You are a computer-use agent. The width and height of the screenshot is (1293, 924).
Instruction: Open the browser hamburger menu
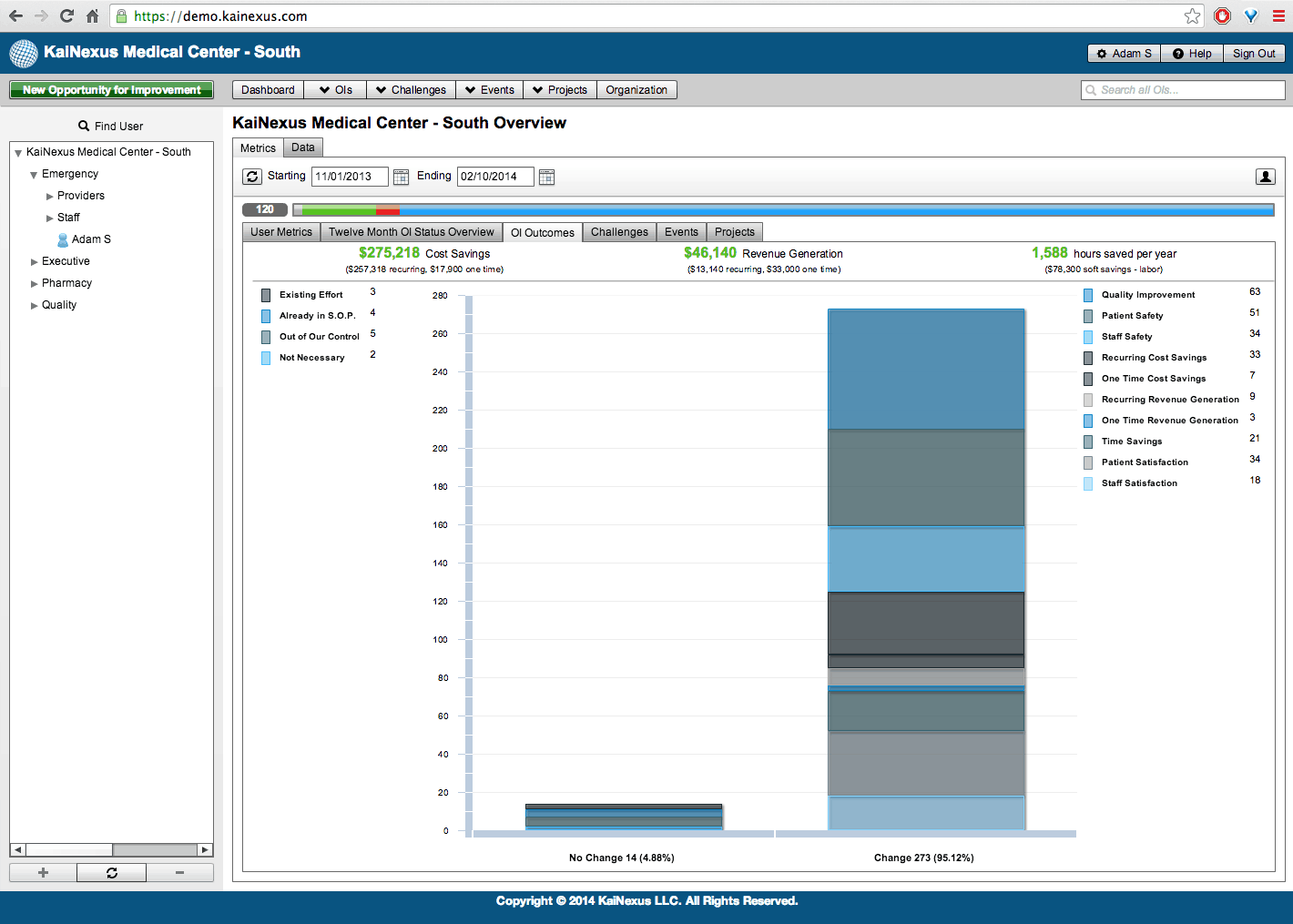pos(1278,15)
